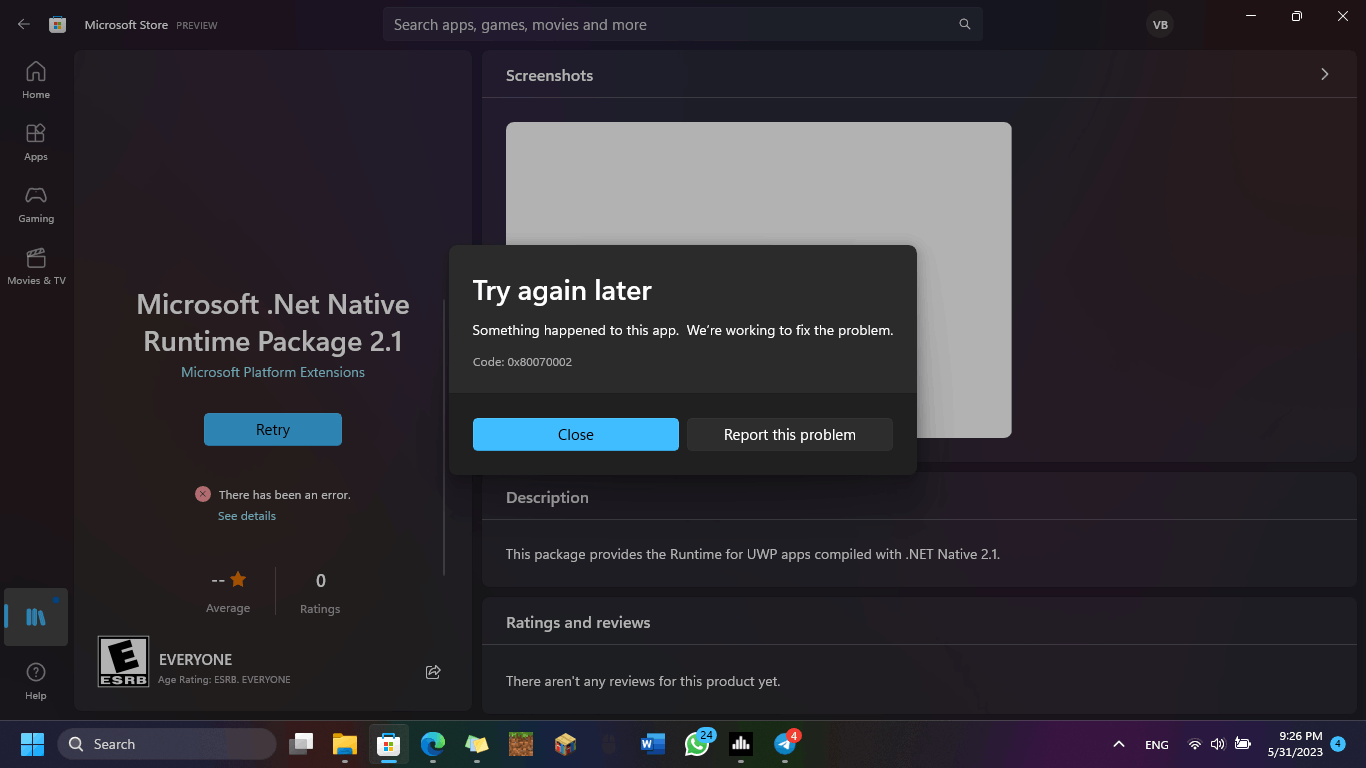1366x768 pixels.
Task: Retry the package installation
Action: tap(272, 429)
